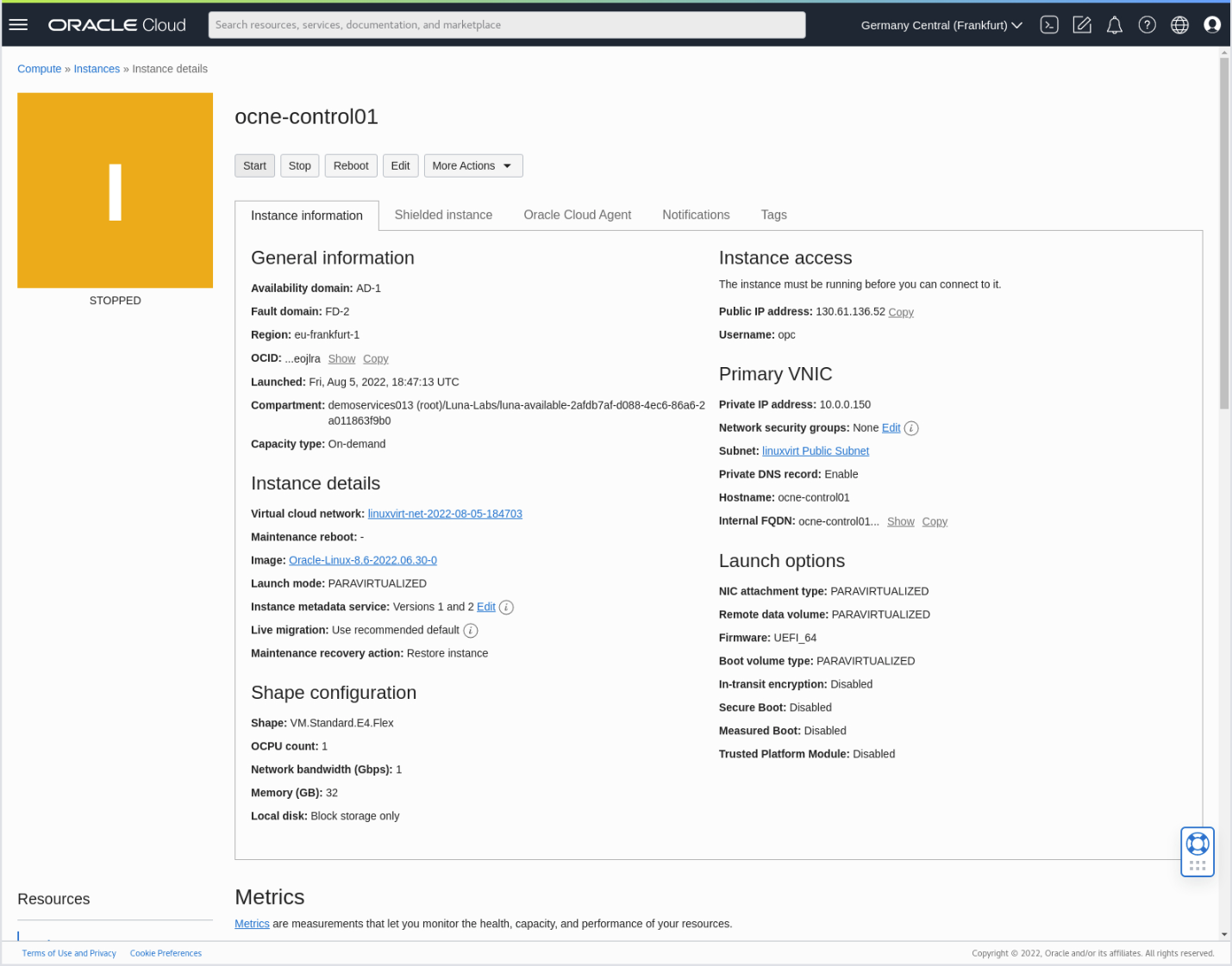Open the linuxvirt Public Subnet link
Viewport: 1232px width, 966px height.
(815, 451)
